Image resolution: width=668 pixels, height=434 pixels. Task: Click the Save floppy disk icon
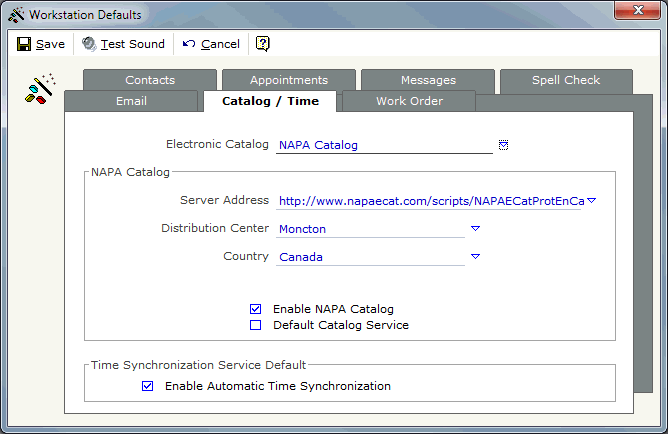click(24, 44)
